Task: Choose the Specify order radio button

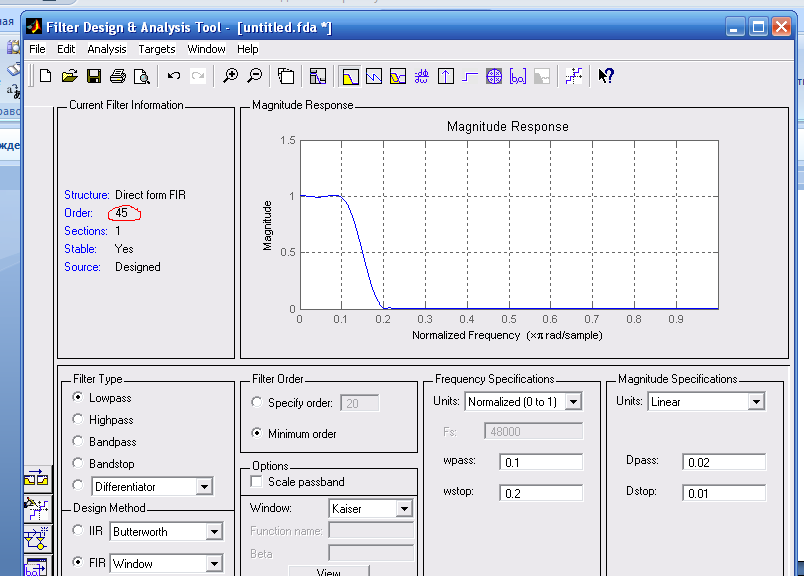Action: point(256,403)
